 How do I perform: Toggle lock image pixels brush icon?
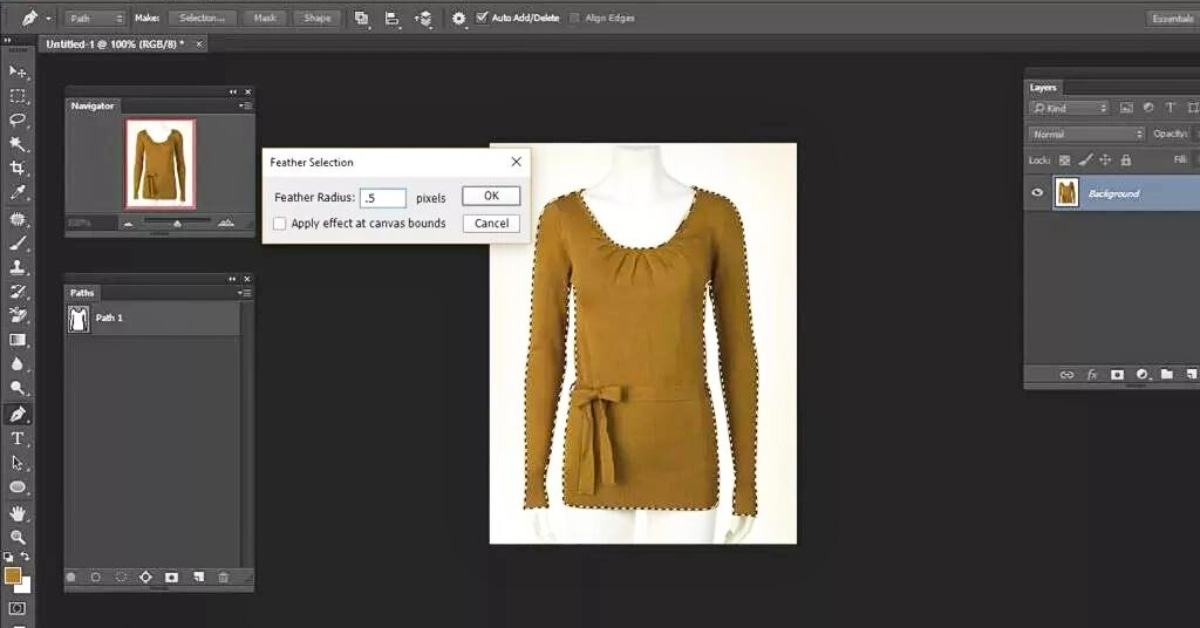pos(1085,160)
